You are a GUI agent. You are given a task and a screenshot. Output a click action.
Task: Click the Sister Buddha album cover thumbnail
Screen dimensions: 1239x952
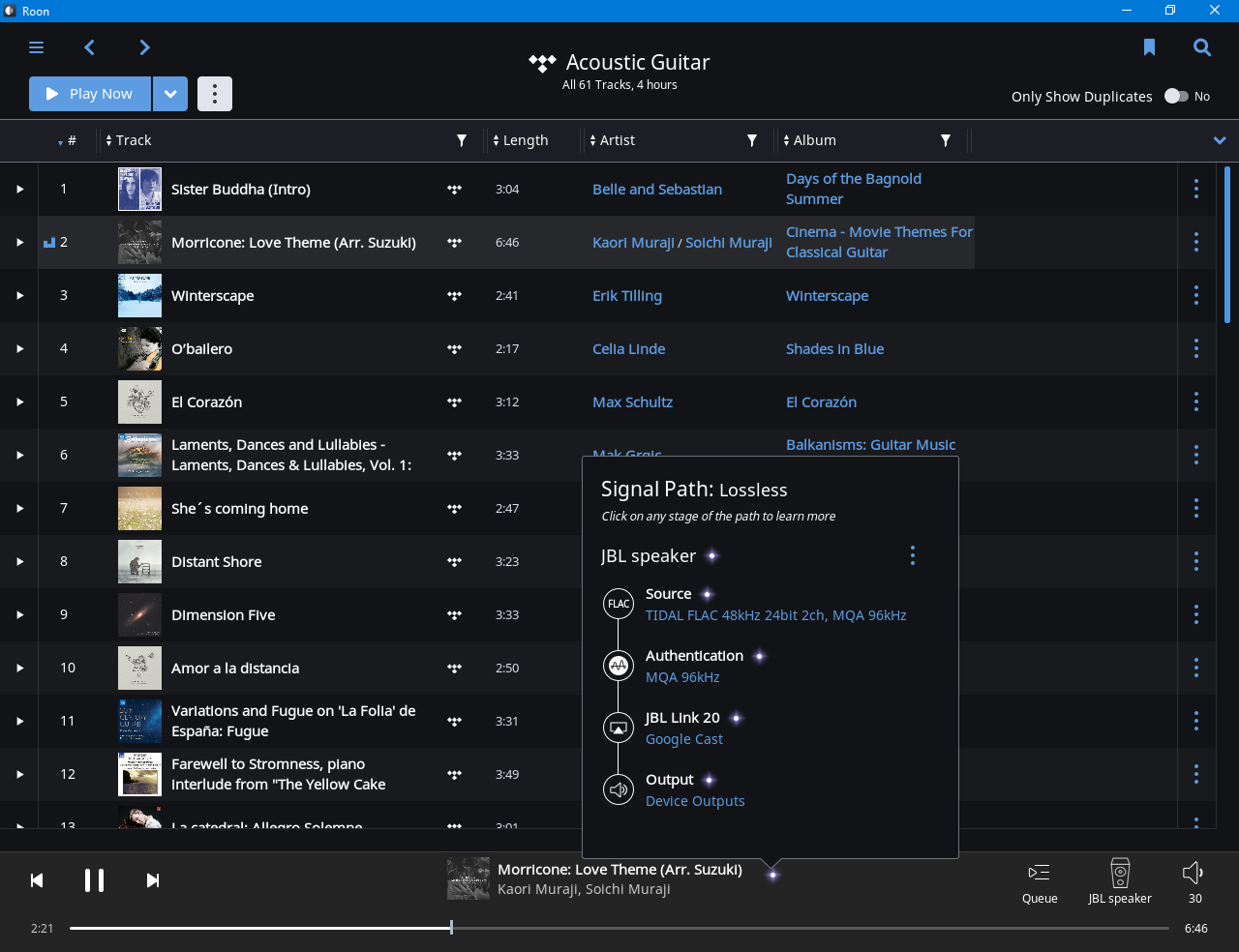click(139, 189)
